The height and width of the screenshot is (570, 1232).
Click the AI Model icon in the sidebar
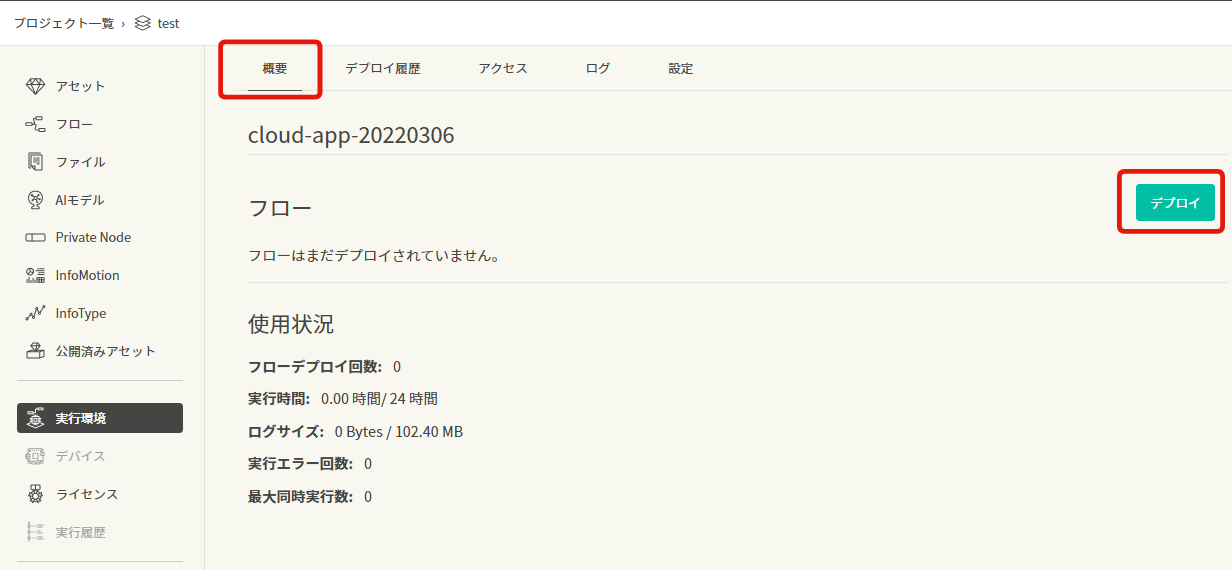click(36, 200)
